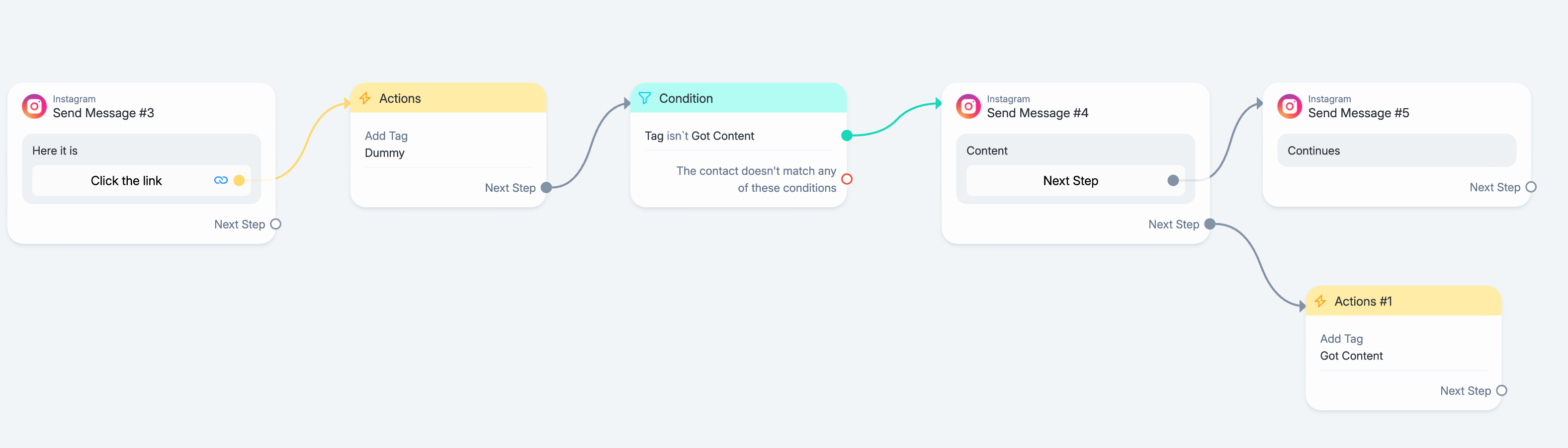
Task: Click the Add Tag Dummy action row
Action: tap(448, 145)
